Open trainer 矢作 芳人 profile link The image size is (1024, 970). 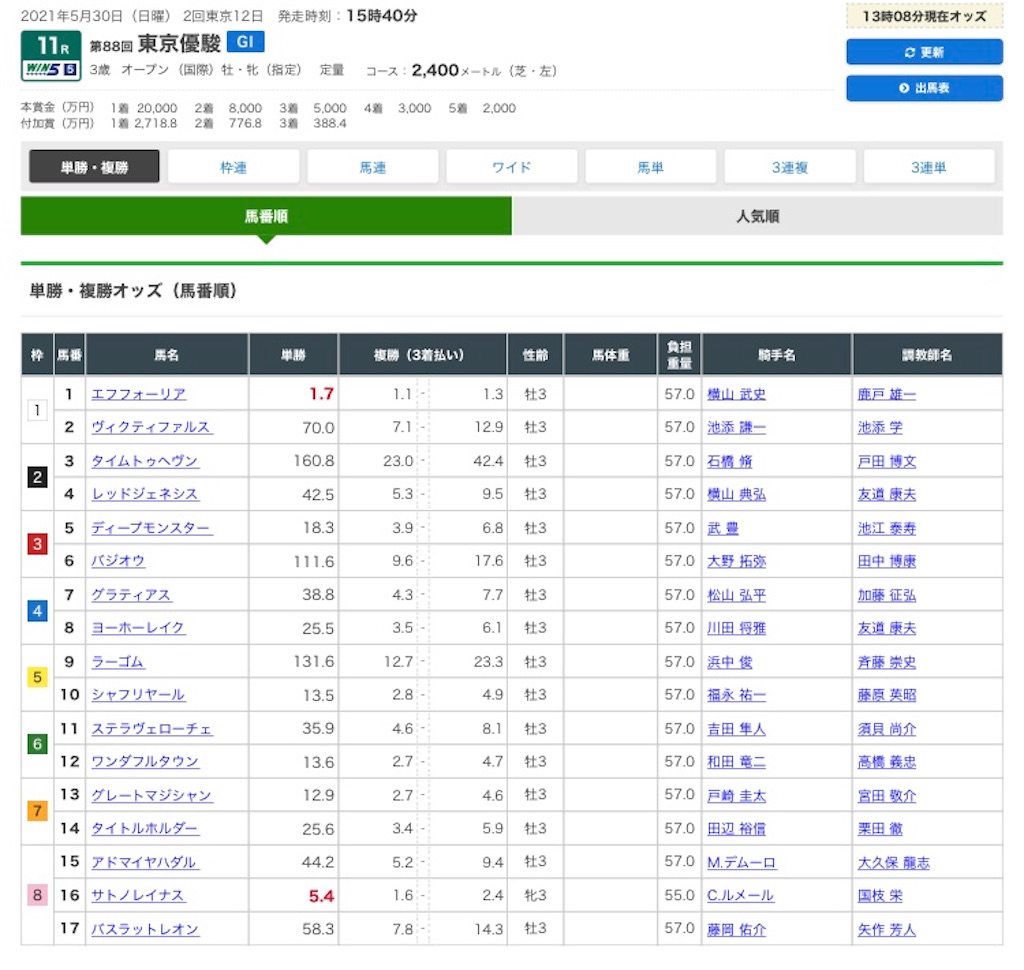886,929
